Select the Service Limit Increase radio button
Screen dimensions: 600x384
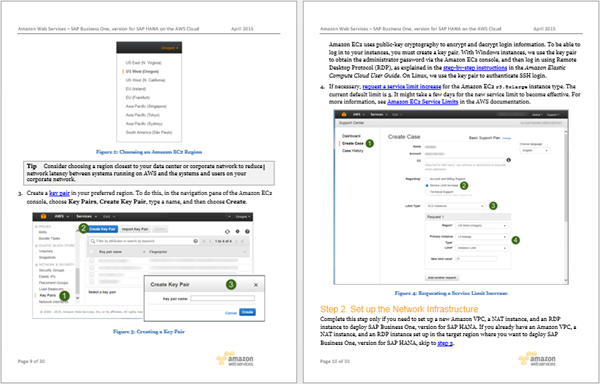pos(427,185)
